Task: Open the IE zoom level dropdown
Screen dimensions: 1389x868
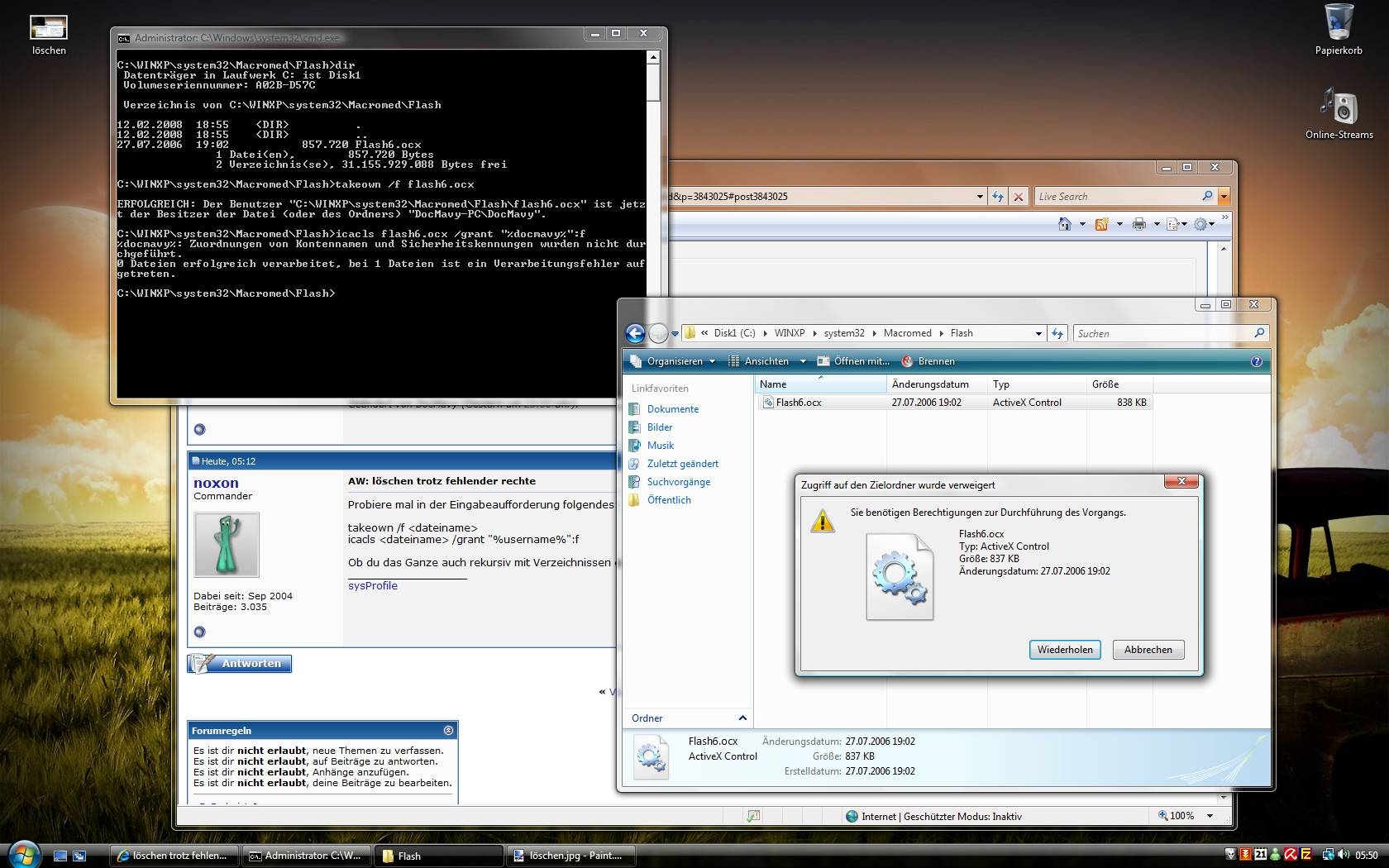Action: (1210, 816)
